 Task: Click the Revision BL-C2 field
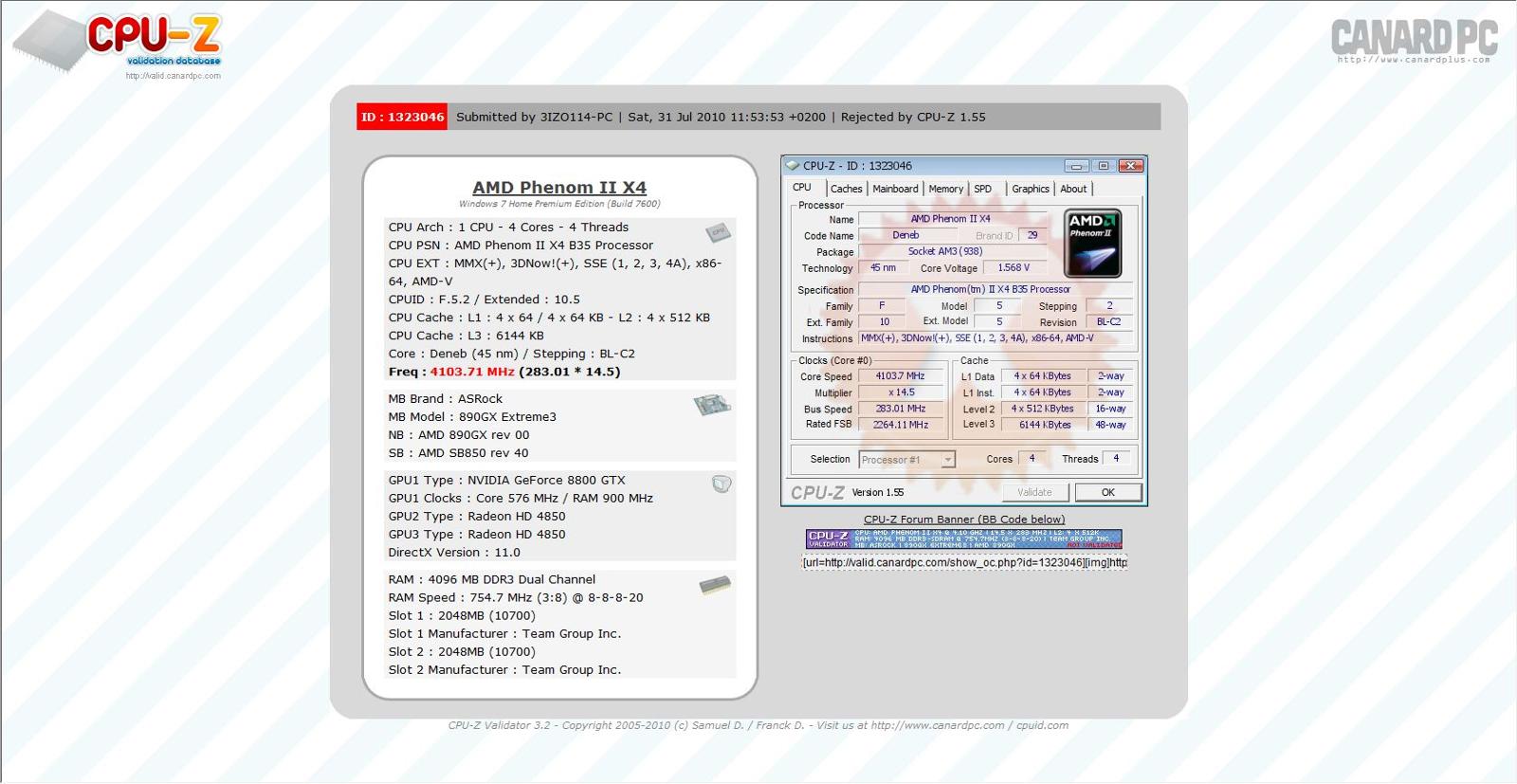click(1108, 322)
